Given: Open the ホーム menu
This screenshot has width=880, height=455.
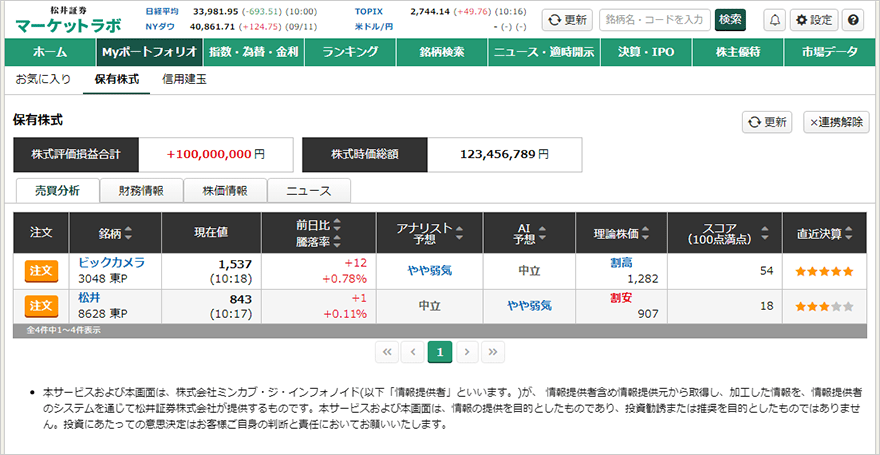Looking at the screenshot, I should (x=50, y=52).
